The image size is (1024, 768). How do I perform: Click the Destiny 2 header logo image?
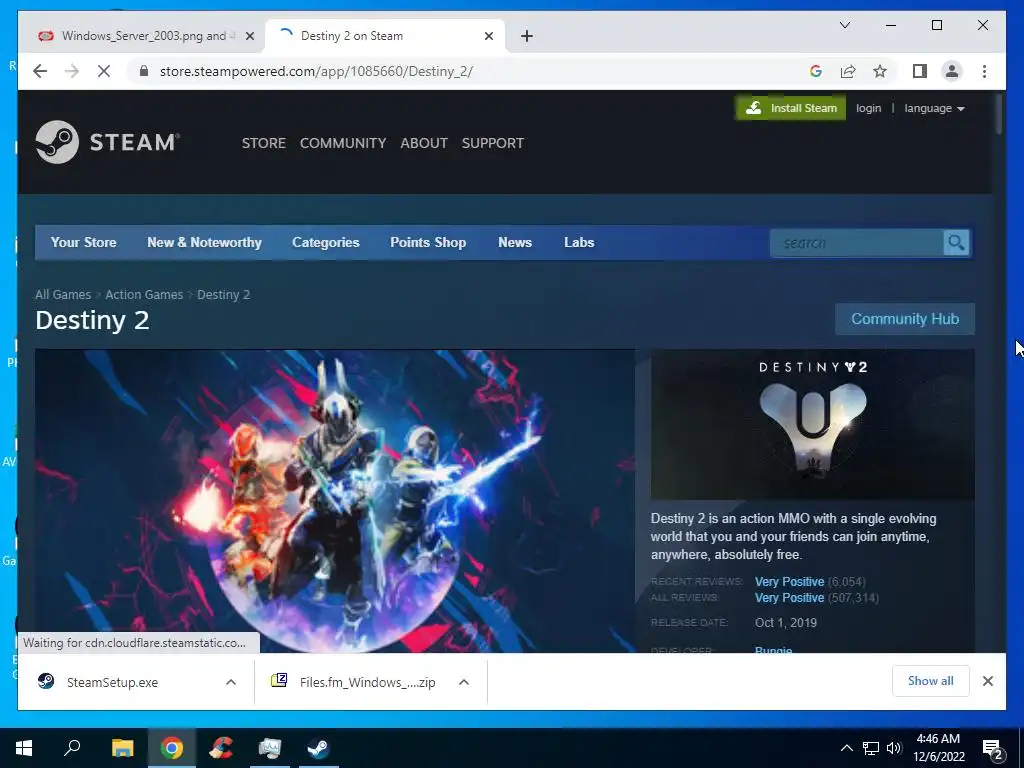[x=813, y=424]
